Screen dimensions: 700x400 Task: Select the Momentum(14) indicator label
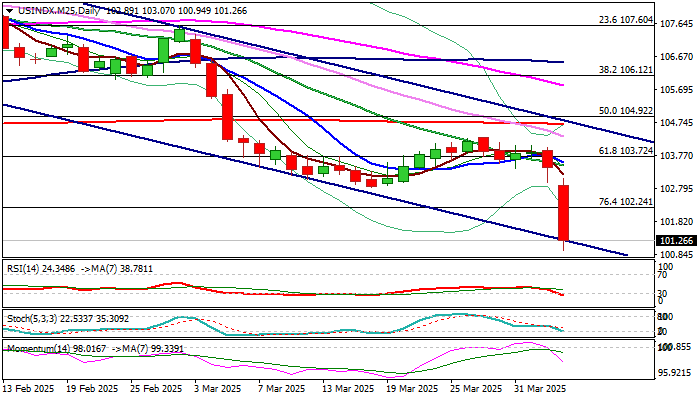point(33,348)
